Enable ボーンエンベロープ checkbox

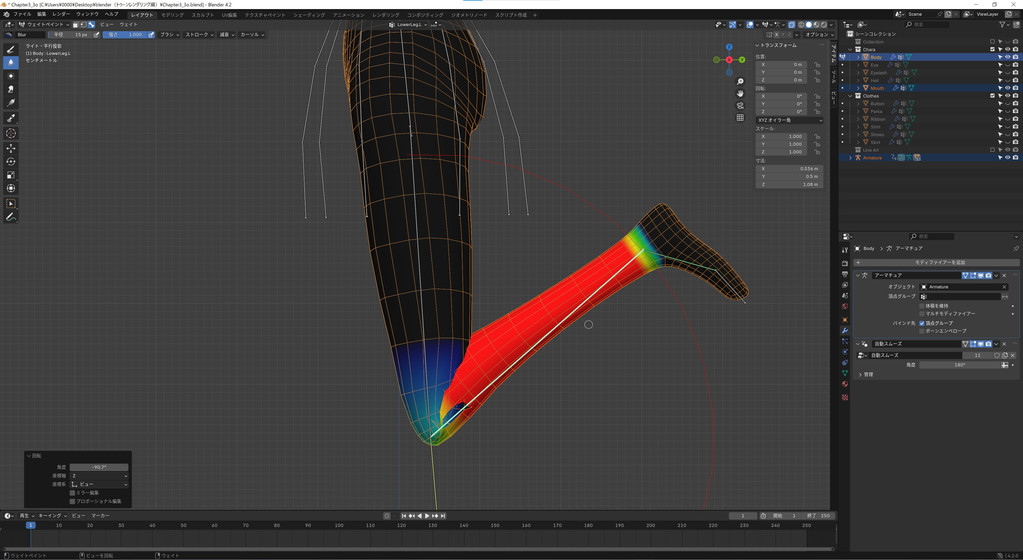pyautogui.click(x=922, y=331)
